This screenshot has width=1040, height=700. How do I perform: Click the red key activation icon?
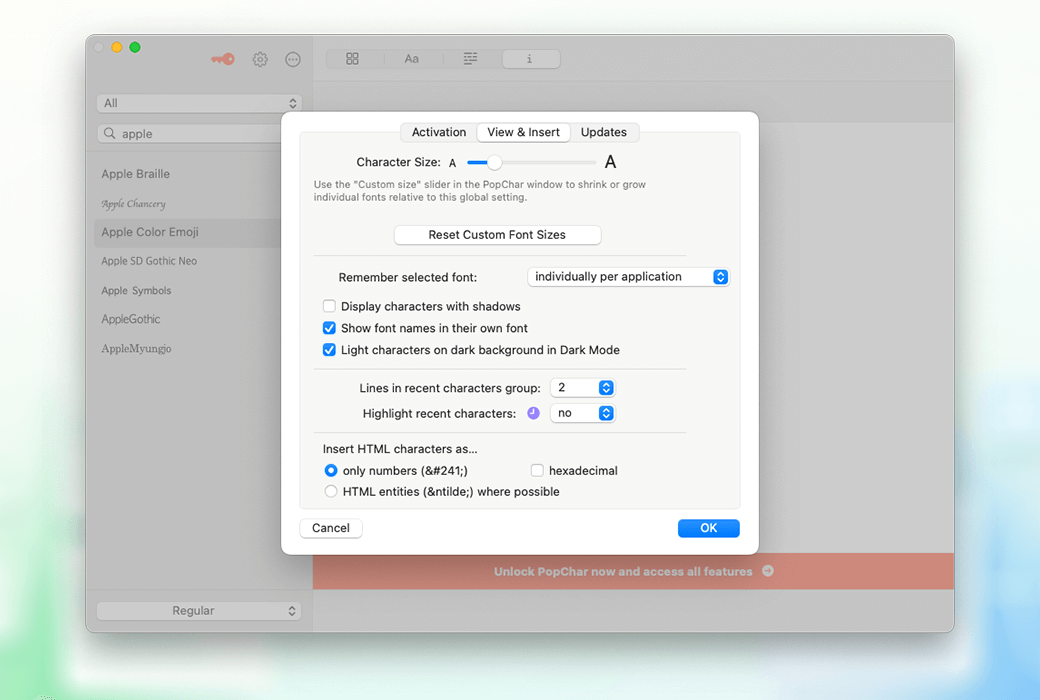(x=222, y=59)
